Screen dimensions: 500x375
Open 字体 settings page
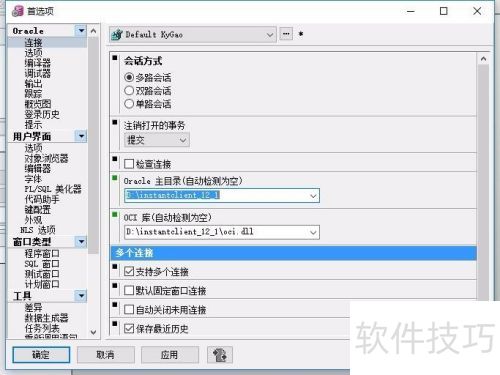(x=33, y=179)
